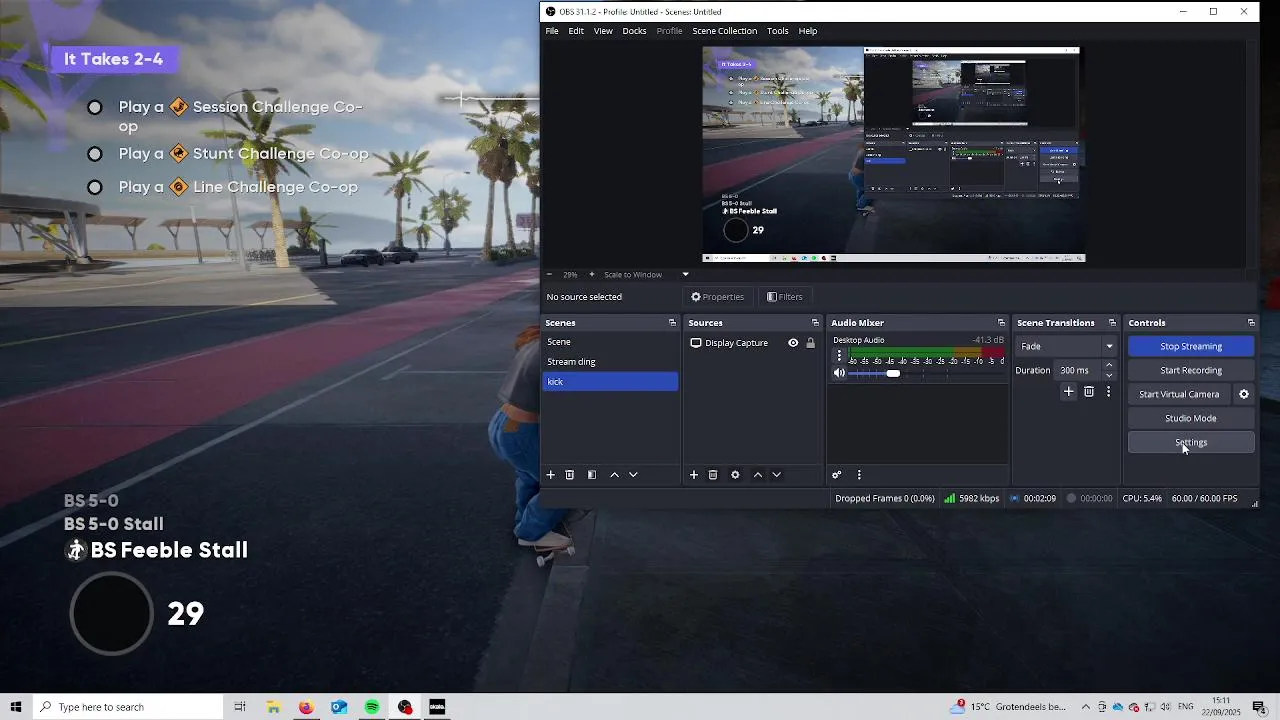Hide the Display Capture source

coord(793,343)
